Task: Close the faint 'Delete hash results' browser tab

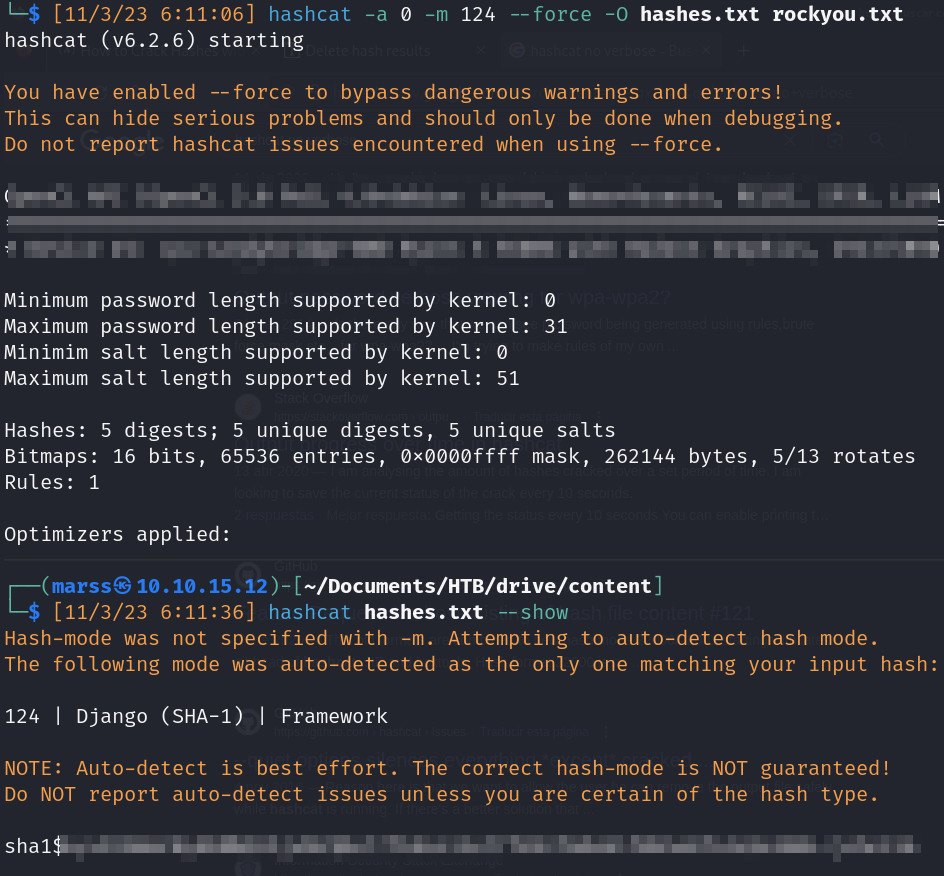Action: (x=480, y=50)
